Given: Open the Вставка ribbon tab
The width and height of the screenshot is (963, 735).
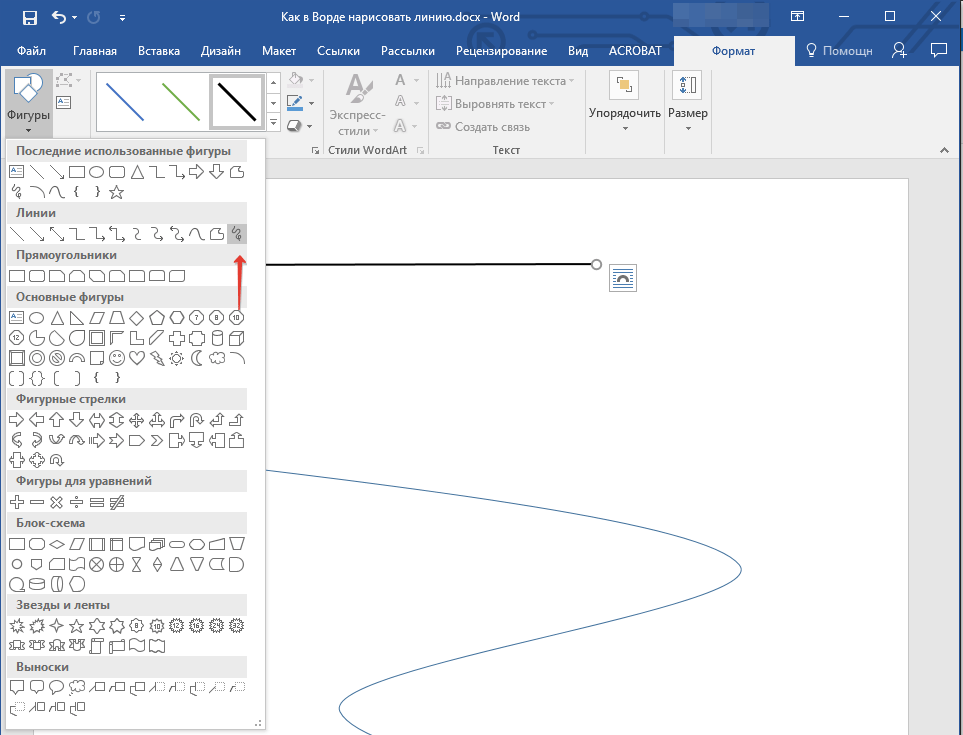Looking at the screenshot, I should 158,51.
